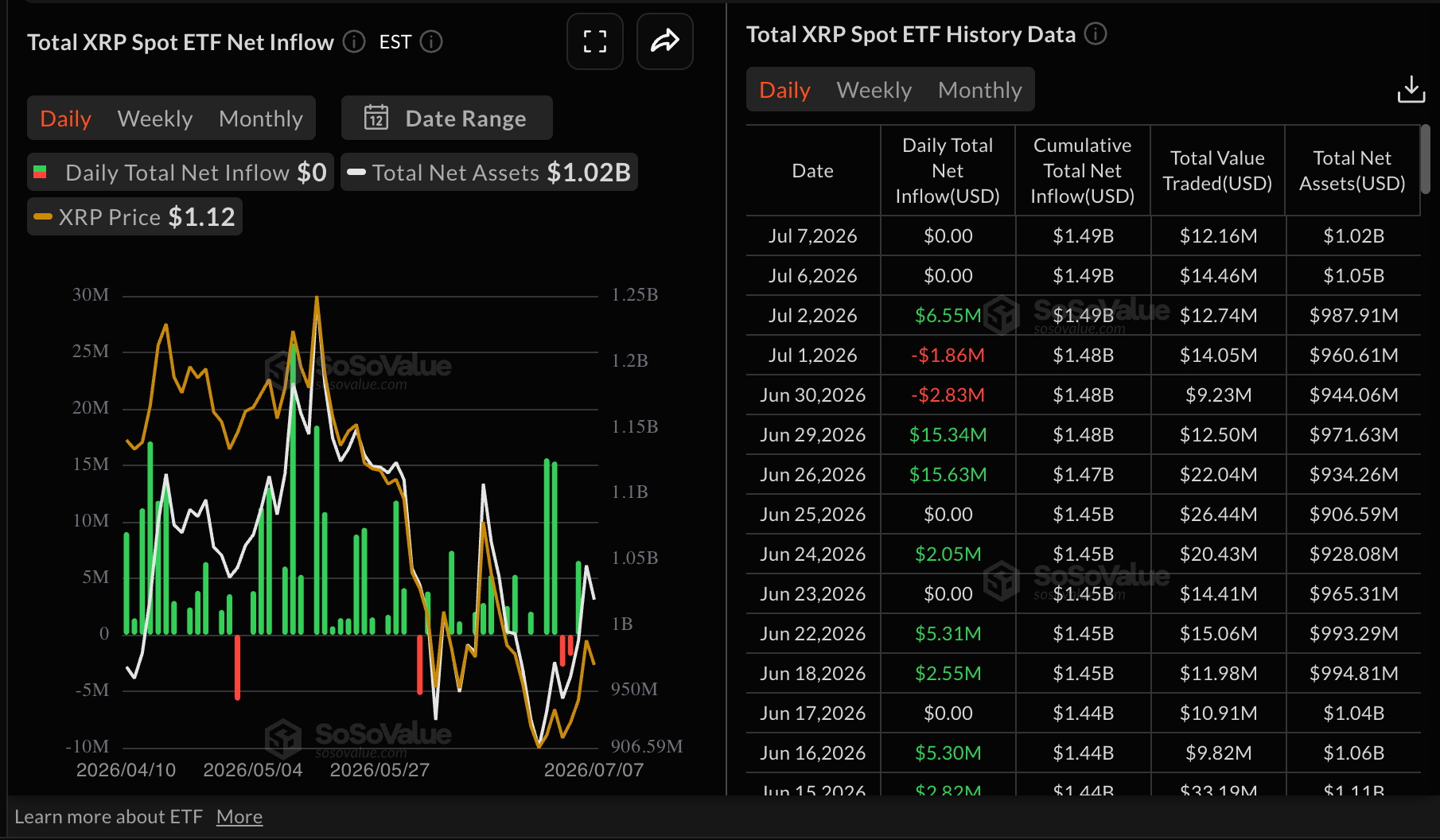
Task: Click $15.63M inflow on Jun 26,2026
Action: [948, 475]
